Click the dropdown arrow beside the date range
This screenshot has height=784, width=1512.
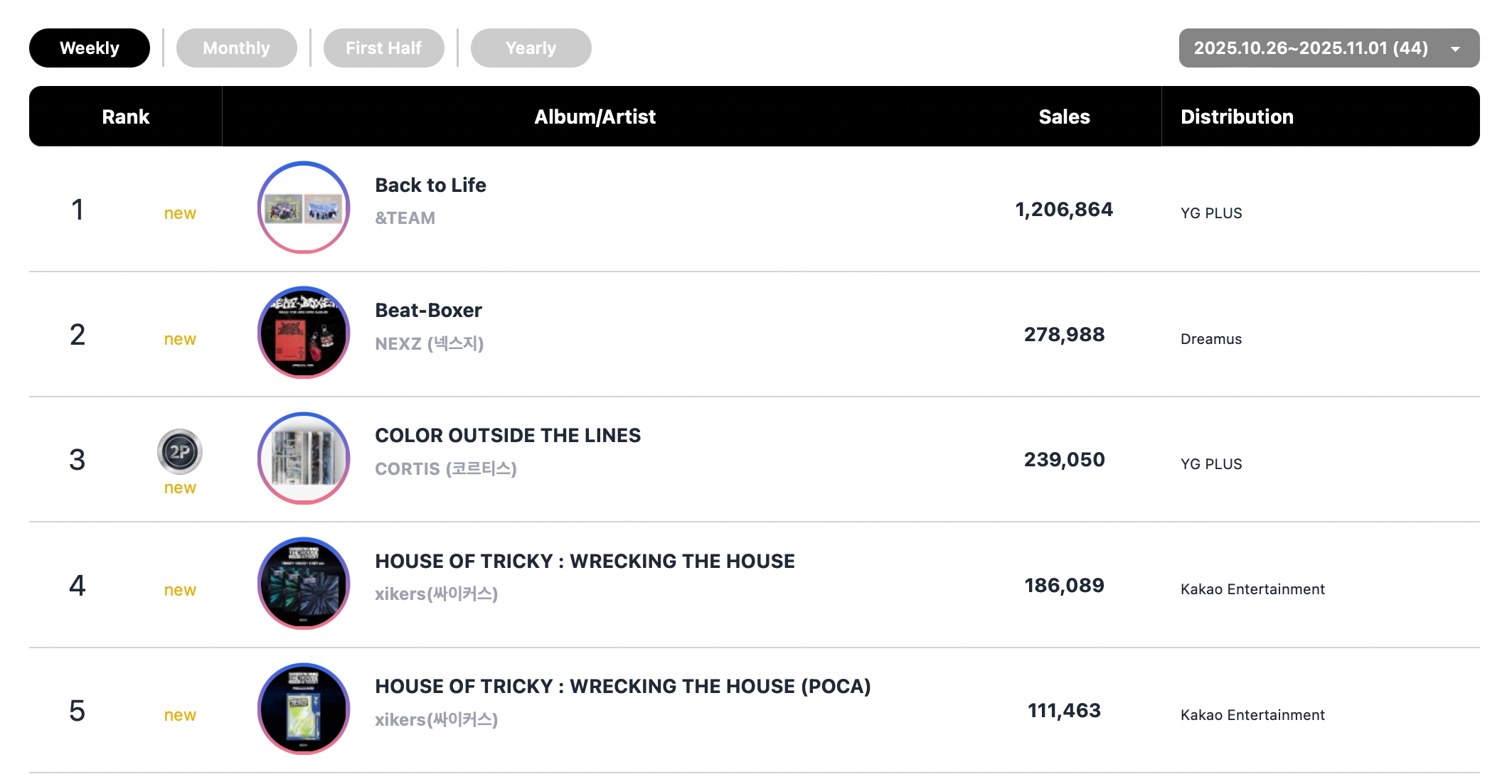(1455, 49)
